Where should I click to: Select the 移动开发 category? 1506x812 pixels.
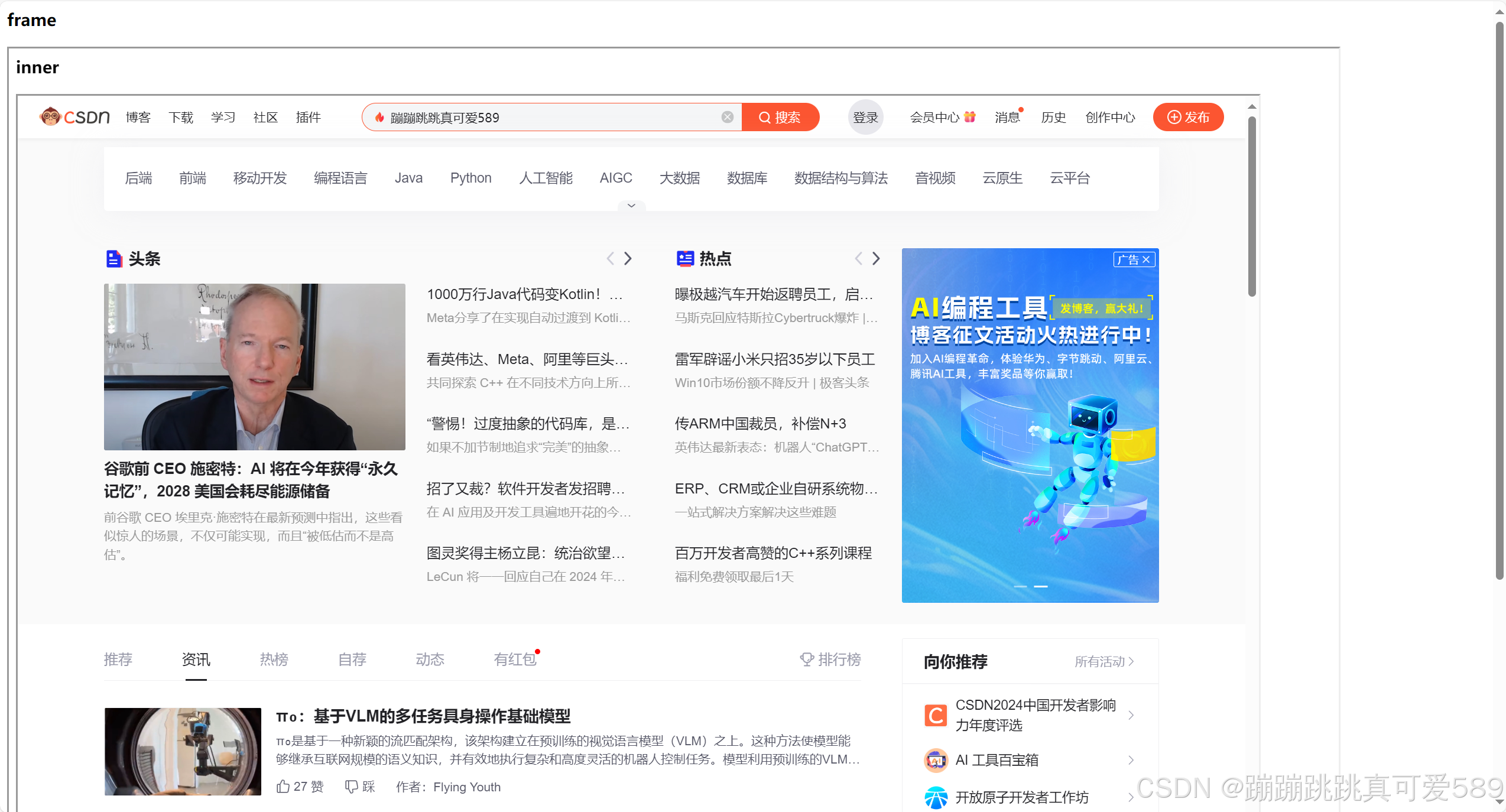click(260, 178)
